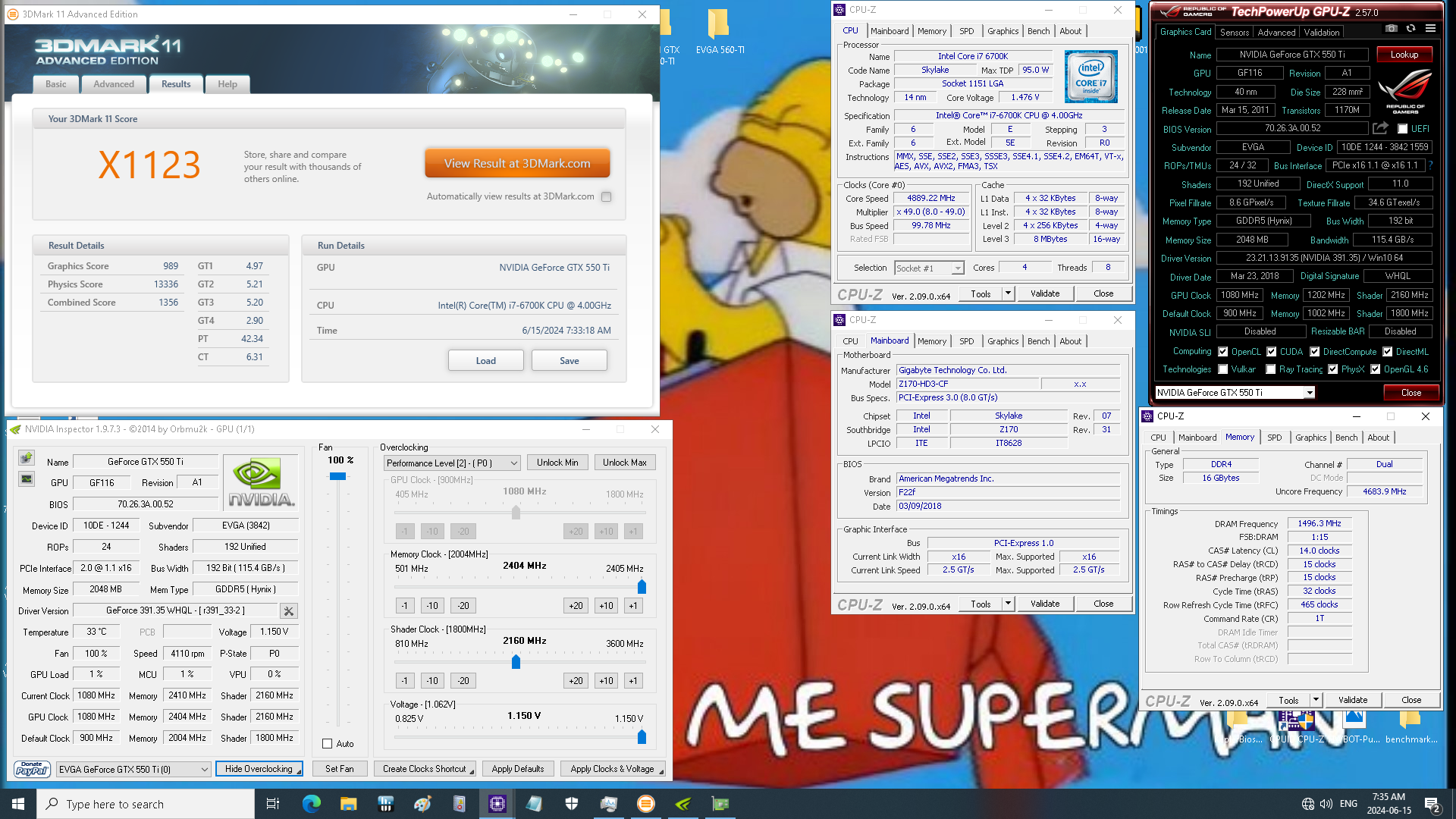Expand the Tools arrow in the CPU-Z CPU window
The height and width of the screenshot is (819, 1456).
1008,293
